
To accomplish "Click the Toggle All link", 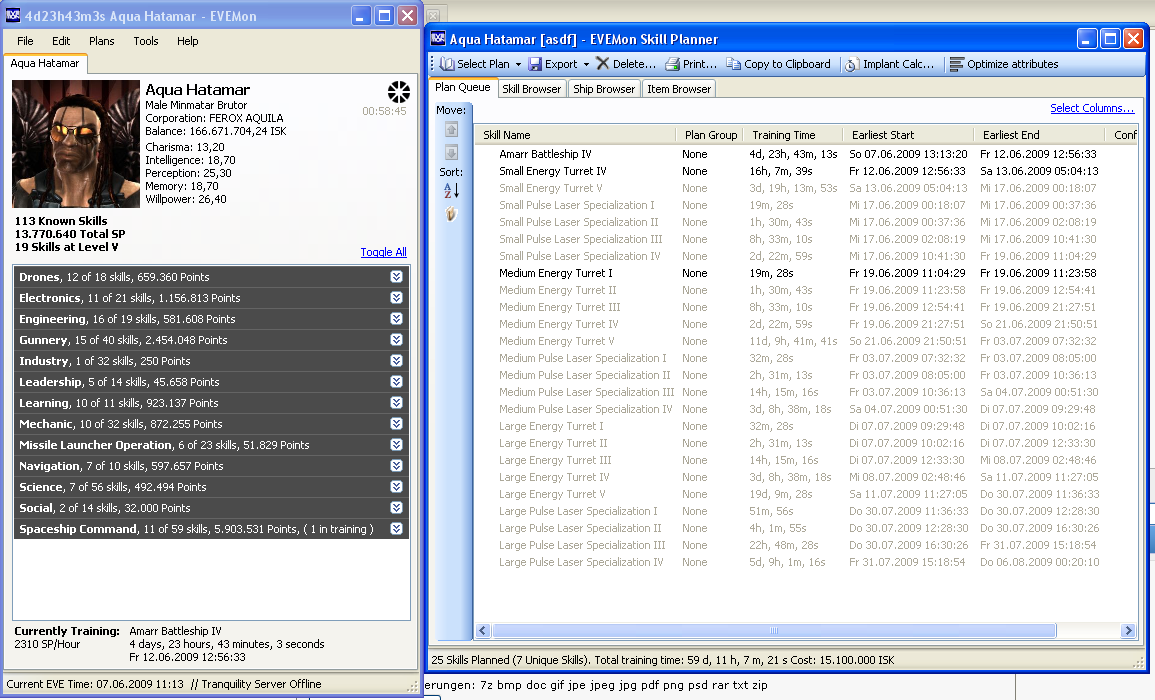I will click(x=383, y=252).
